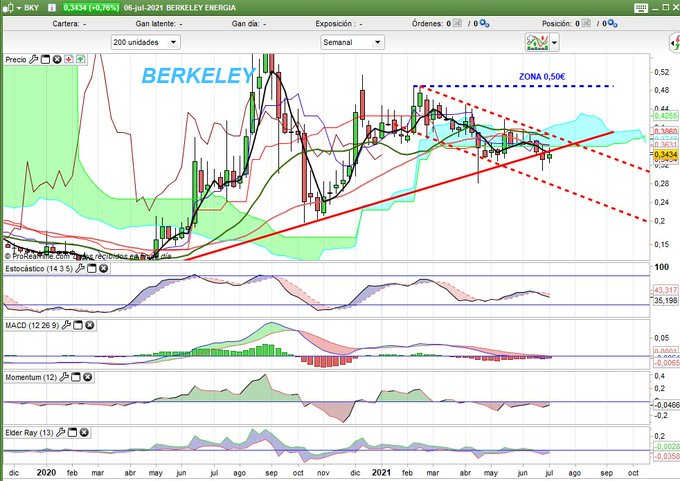Click the BERKELEY ENERGIA title text
Screen dimensions: 680x481
[x=201, y=8]
